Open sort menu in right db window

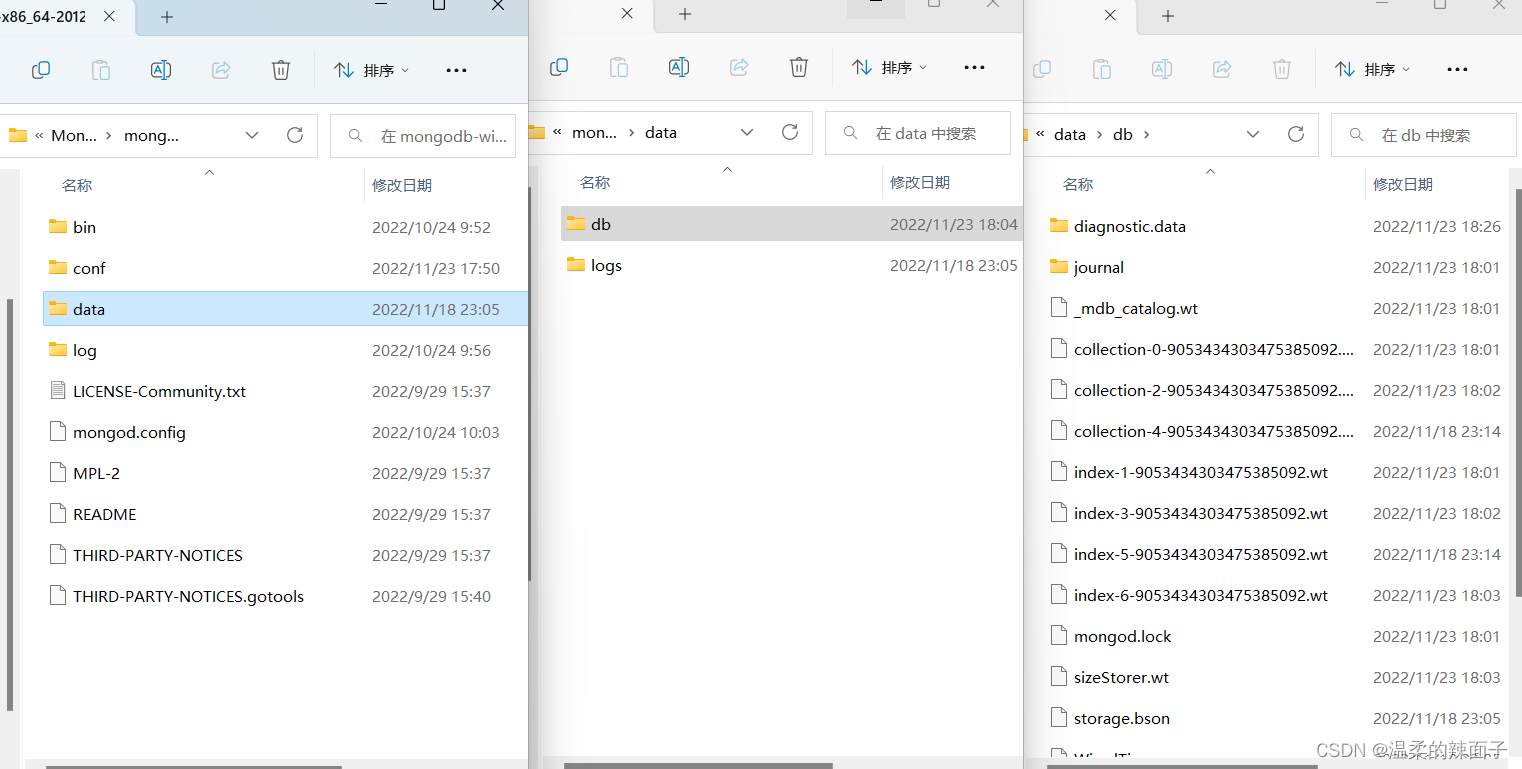click(x=1372, y=69)
